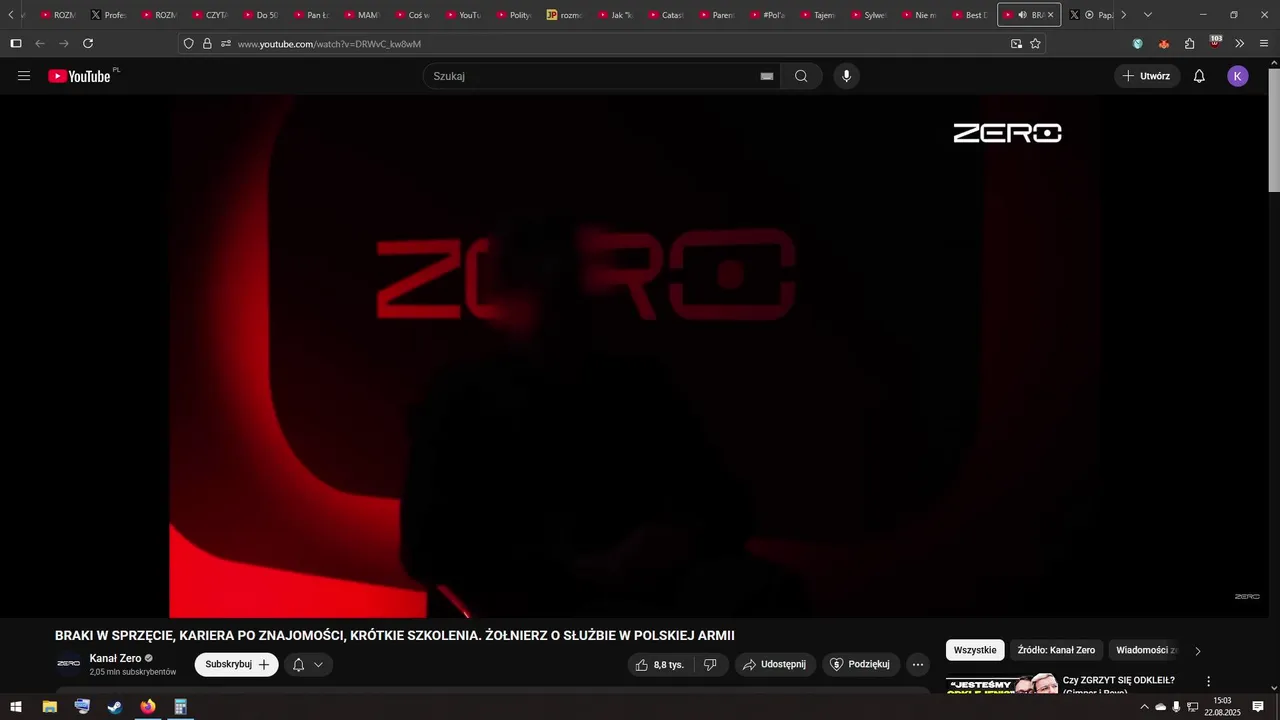1280x720 pixels.
Task: Switch to the 'CZYTA' tab
Action: (209, 15)
